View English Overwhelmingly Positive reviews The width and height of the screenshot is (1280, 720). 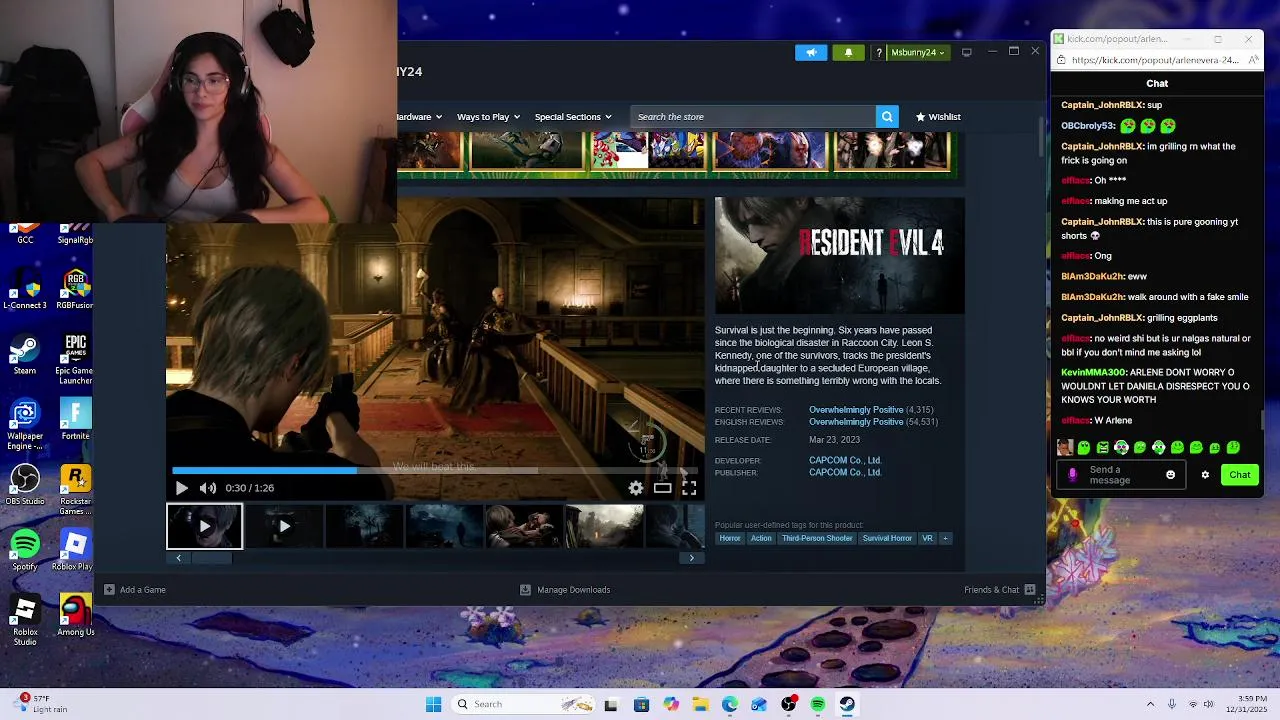click(856, 422)
